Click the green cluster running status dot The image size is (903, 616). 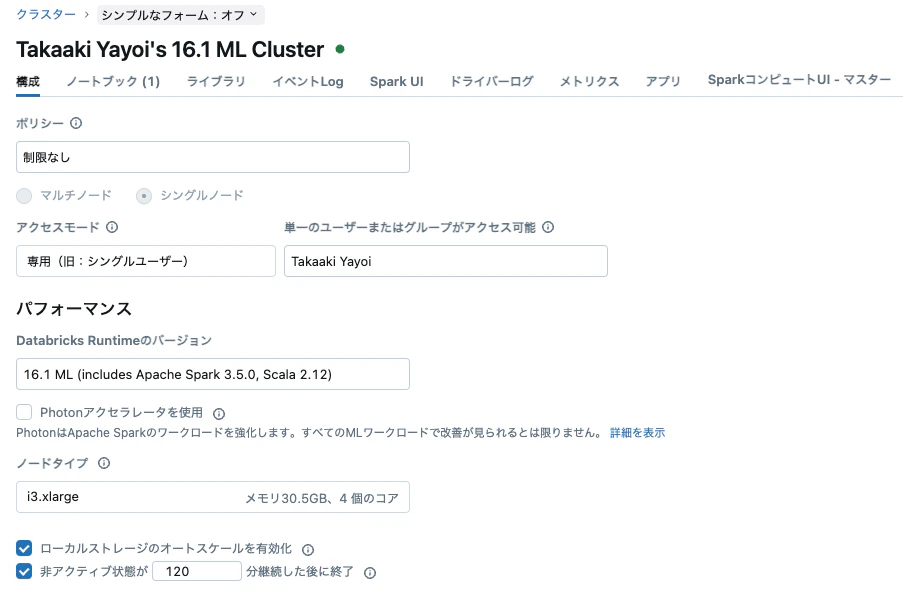click(340, 50)
